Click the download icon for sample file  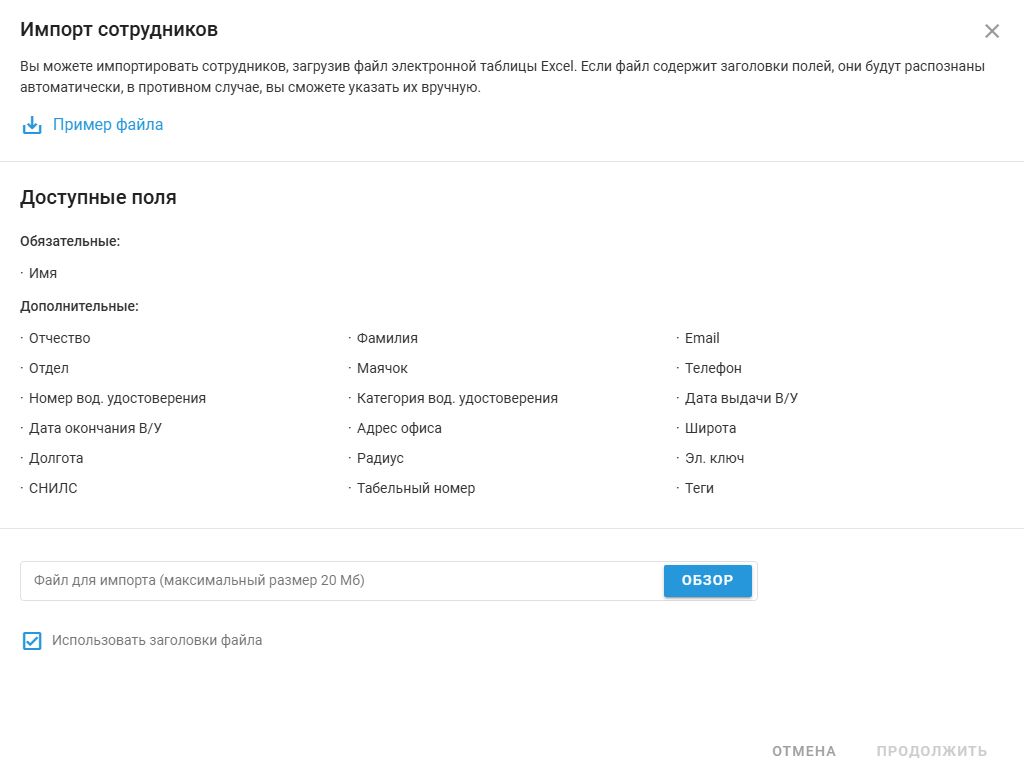pyautogui.click(x=32, y=126)
